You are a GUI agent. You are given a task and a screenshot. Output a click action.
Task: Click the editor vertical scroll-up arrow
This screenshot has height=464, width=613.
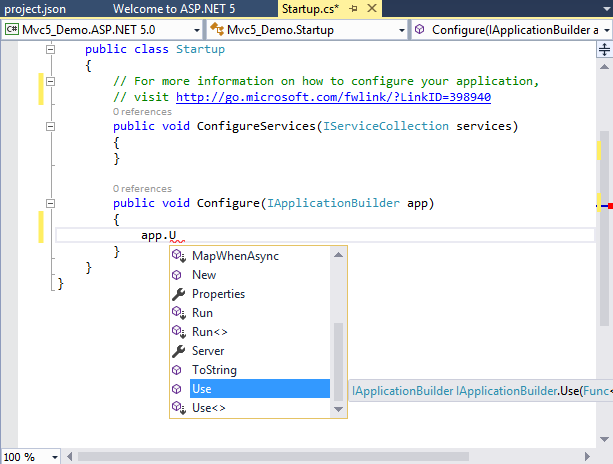[604, 67]
